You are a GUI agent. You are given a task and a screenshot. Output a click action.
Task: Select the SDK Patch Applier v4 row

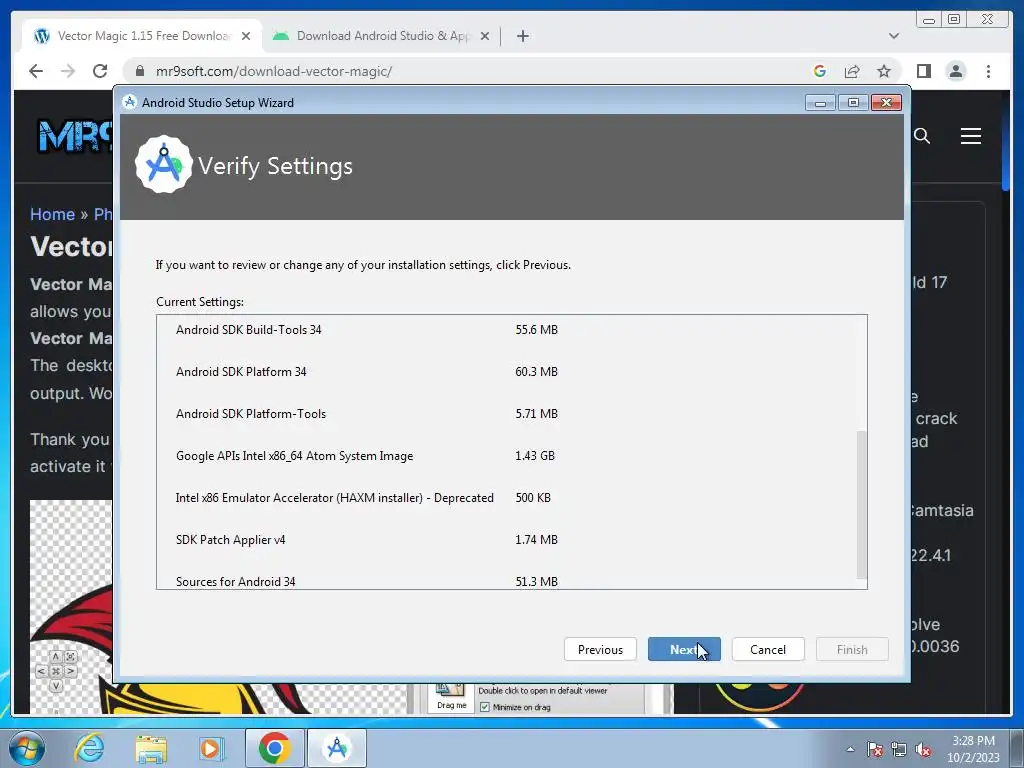click(x=511, y=539)
